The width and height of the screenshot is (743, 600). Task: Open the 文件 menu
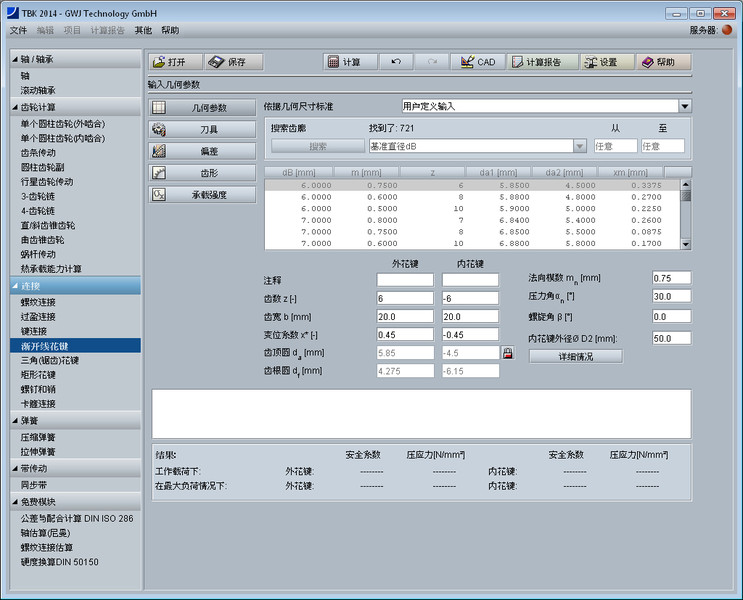pos(18,31)
